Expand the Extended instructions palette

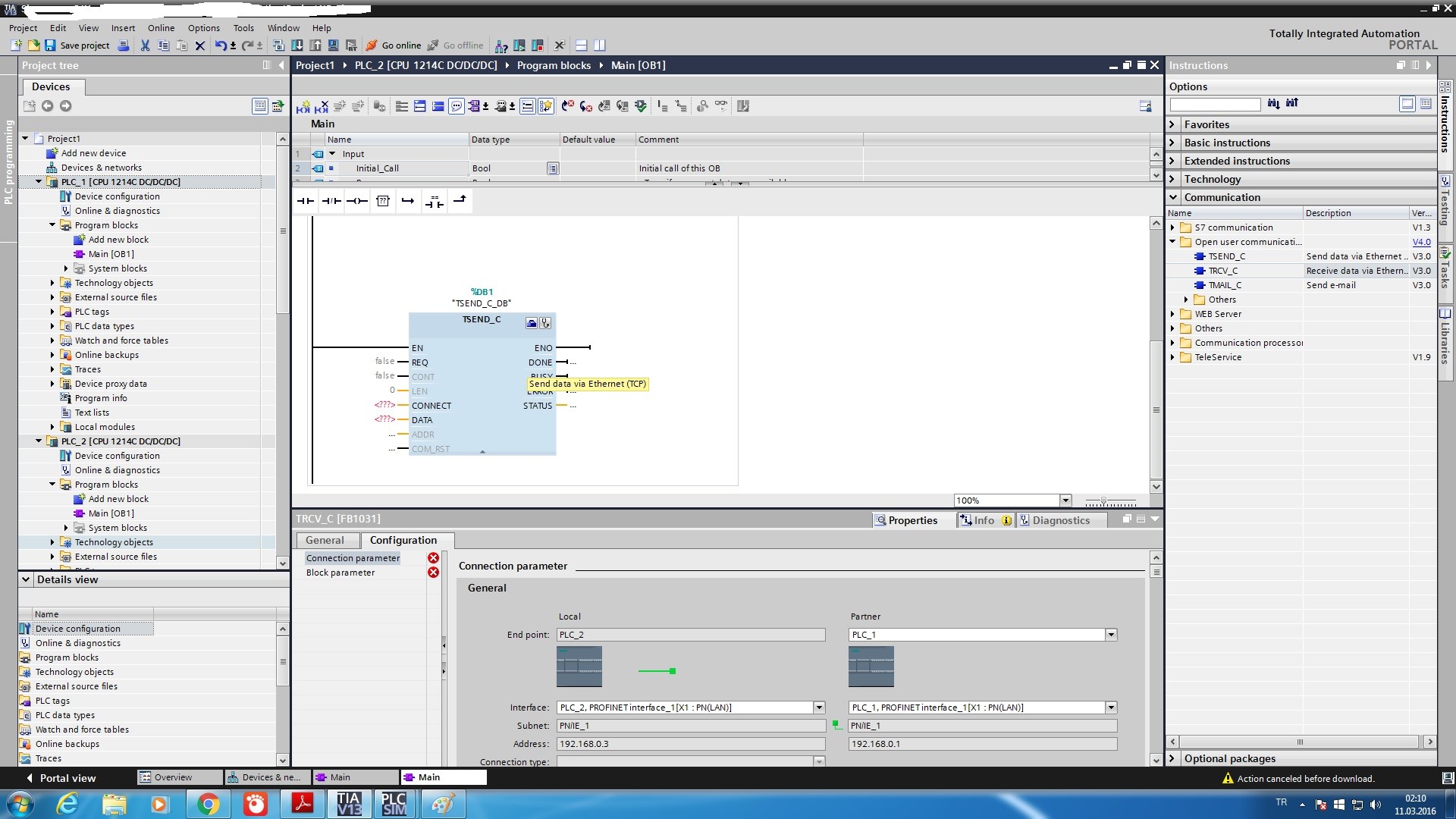point(1172,161)
